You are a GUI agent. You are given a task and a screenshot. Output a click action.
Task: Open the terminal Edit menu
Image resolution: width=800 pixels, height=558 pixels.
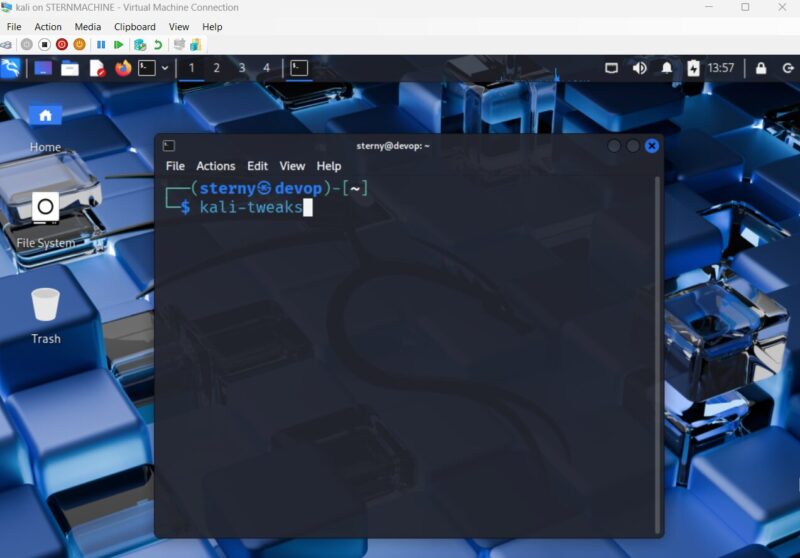click(x=257, y=166)
